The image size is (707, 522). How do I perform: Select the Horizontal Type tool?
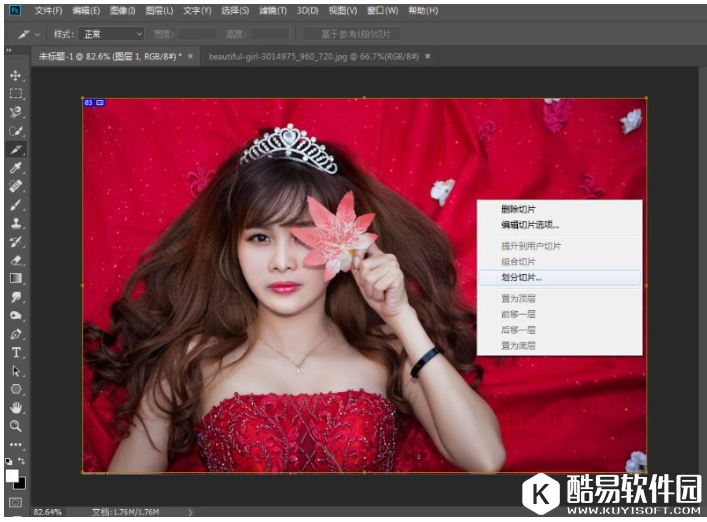[x=16, y=352]
